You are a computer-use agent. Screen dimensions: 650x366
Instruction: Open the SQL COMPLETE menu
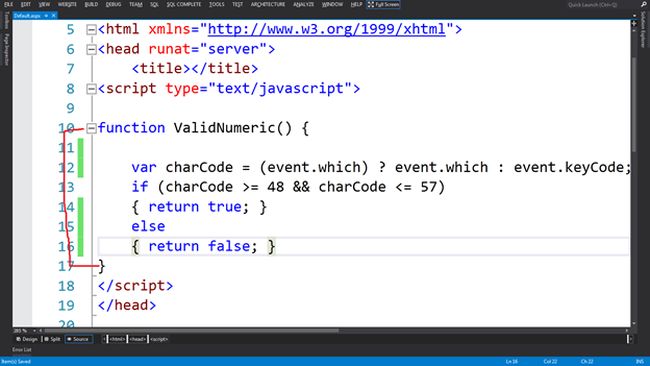[x=184, y=4]
